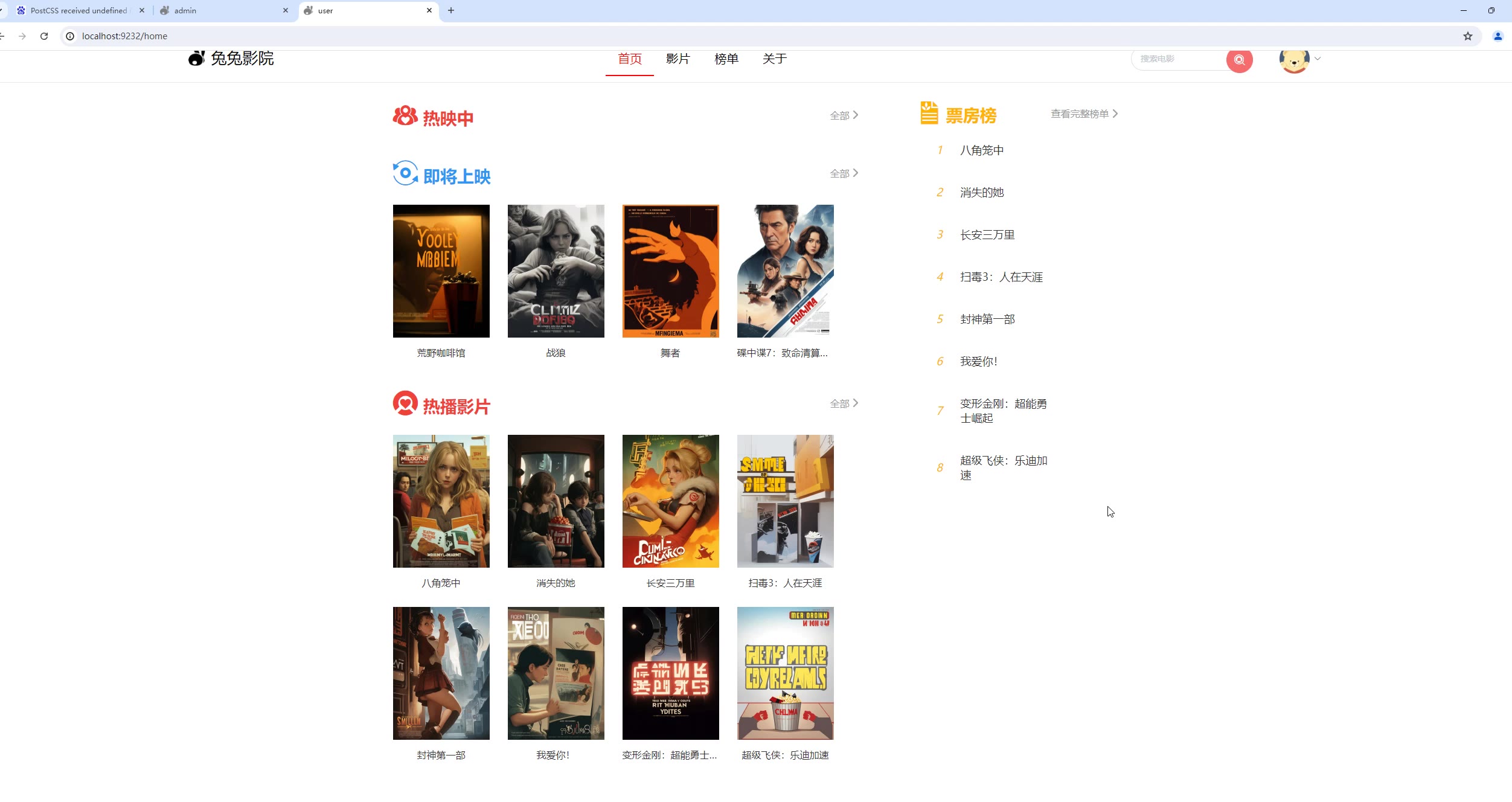
Task: Click the 票房榜 document icon
Action: 929,113
